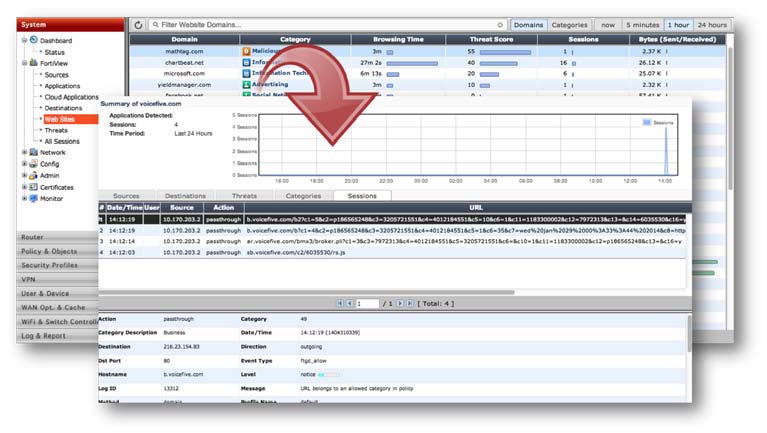This screenshot has width=767, height=433.
Task: Clear the filter with the X icon
Action: click(x=500, y=24)
